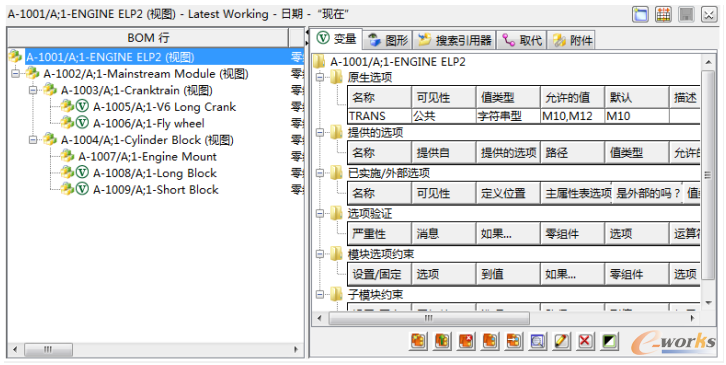Click the new window icon at top right
This screenshot has height=365, width=726.
point(641,15)
